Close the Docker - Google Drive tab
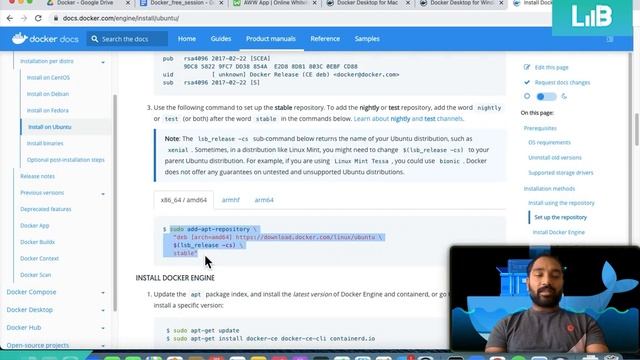The image size is (640, 360). tap(128, 3)
